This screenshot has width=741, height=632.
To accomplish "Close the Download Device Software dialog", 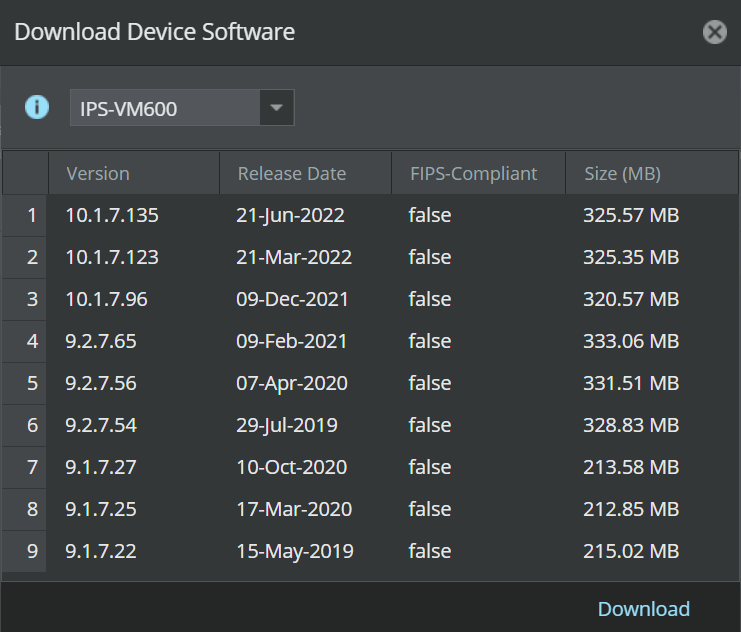I will 715,32.
